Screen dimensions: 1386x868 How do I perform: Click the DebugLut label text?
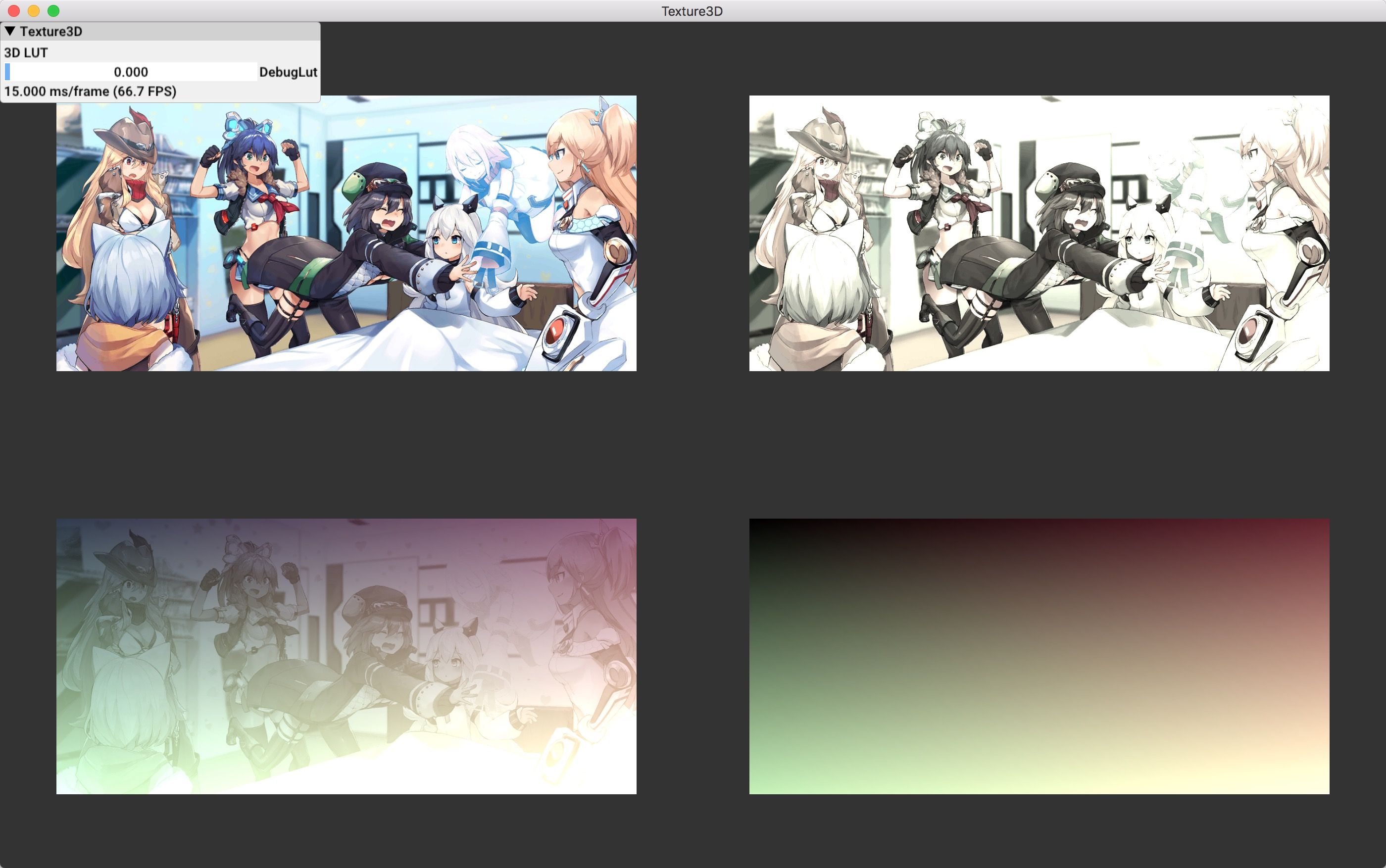click(x=288, y=72)
